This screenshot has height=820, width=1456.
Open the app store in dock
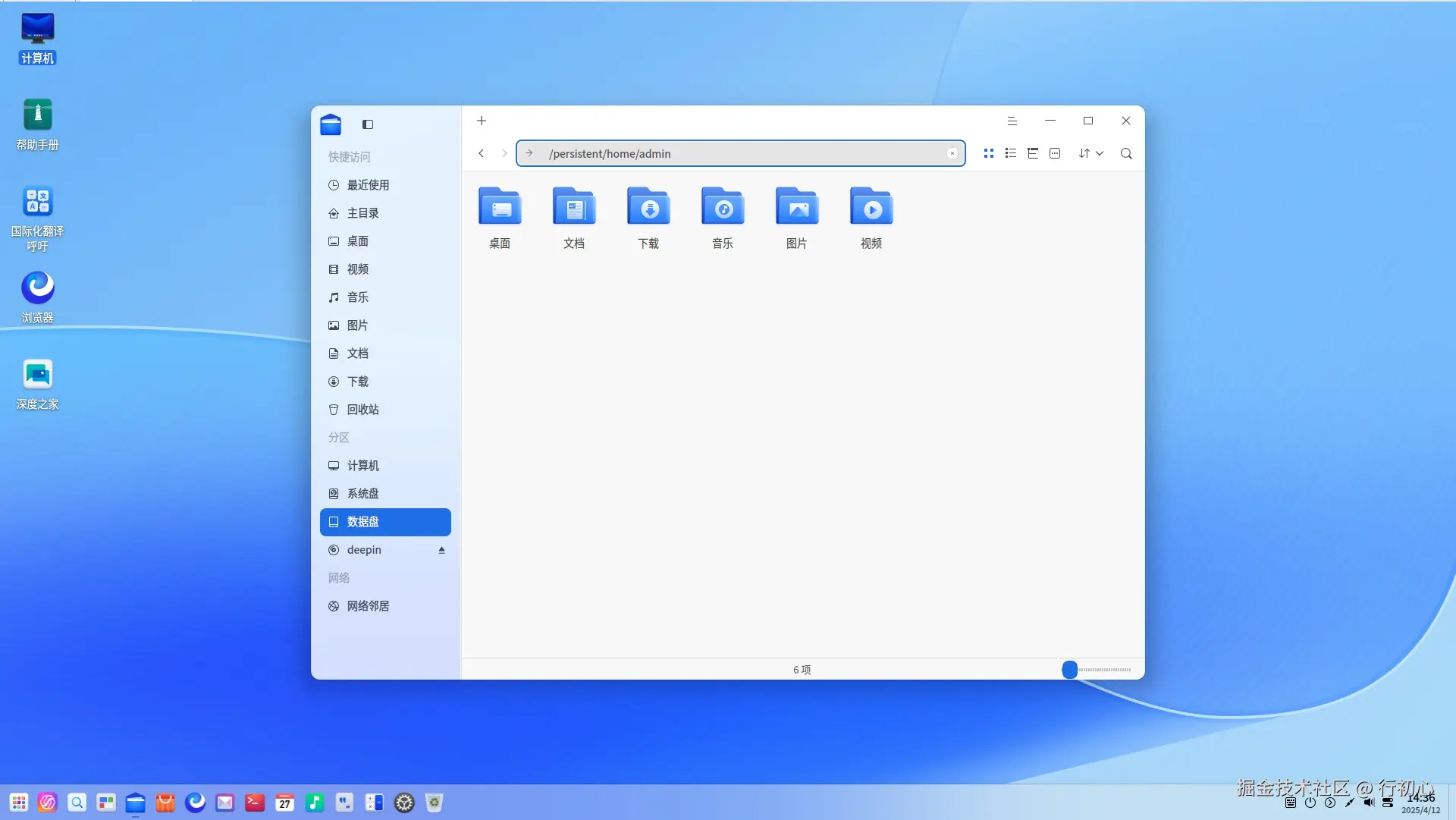coord(165,803)
